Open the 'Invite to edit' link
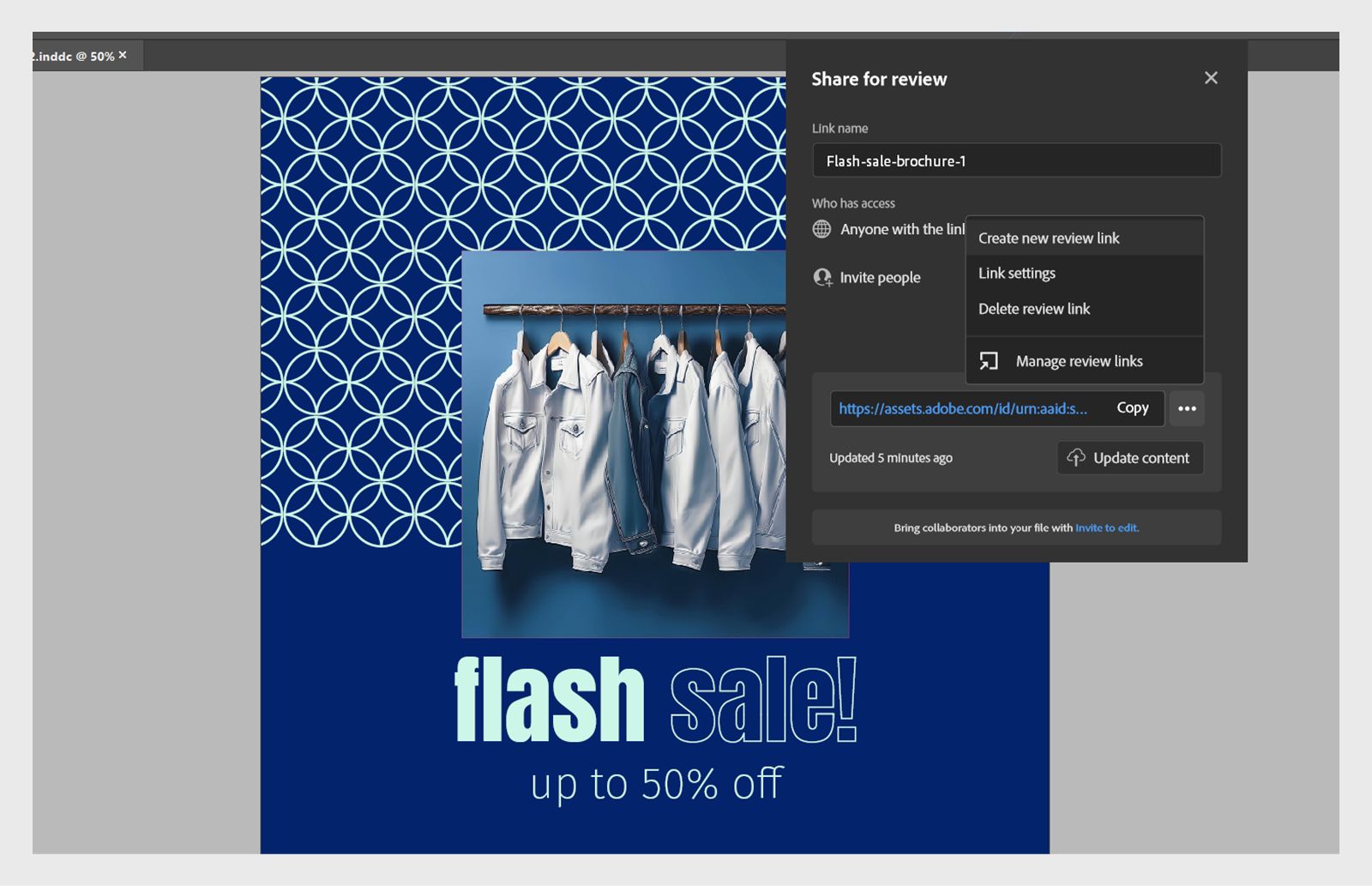This screenshot has width=1372, height=886. click(1107, 527)
